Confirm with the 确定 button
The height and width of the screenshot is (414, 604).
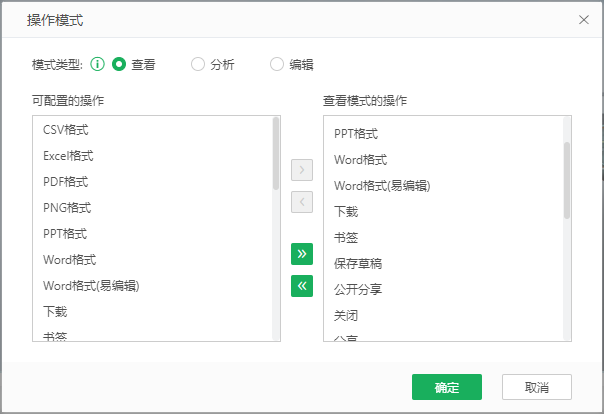point(447,387)
